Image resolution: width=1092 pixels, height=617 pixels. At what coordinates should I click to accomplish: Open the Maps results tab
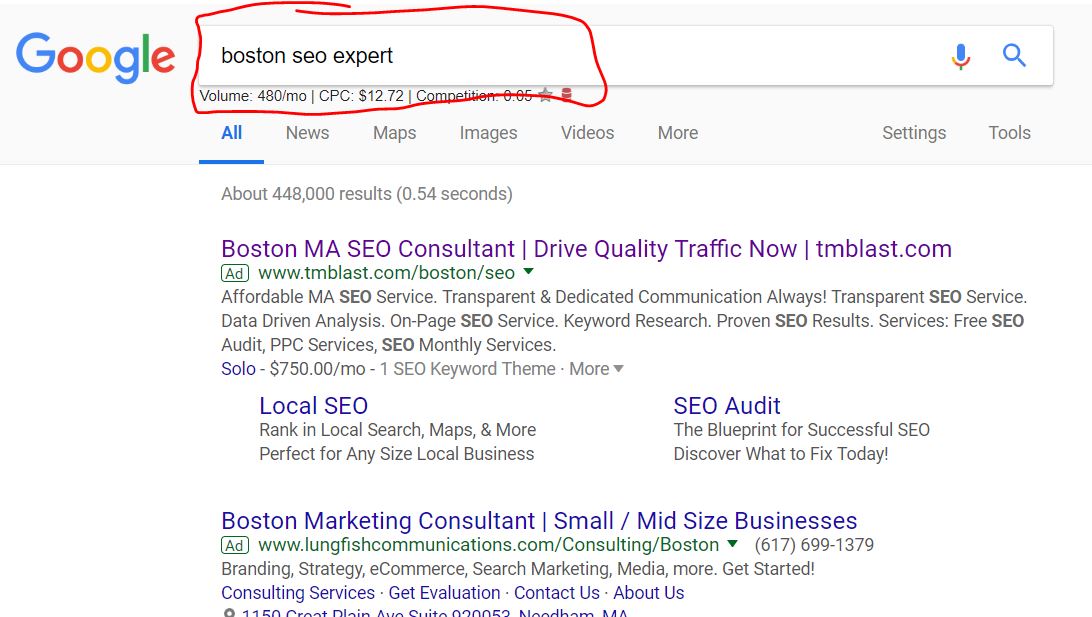coord(394,132)
